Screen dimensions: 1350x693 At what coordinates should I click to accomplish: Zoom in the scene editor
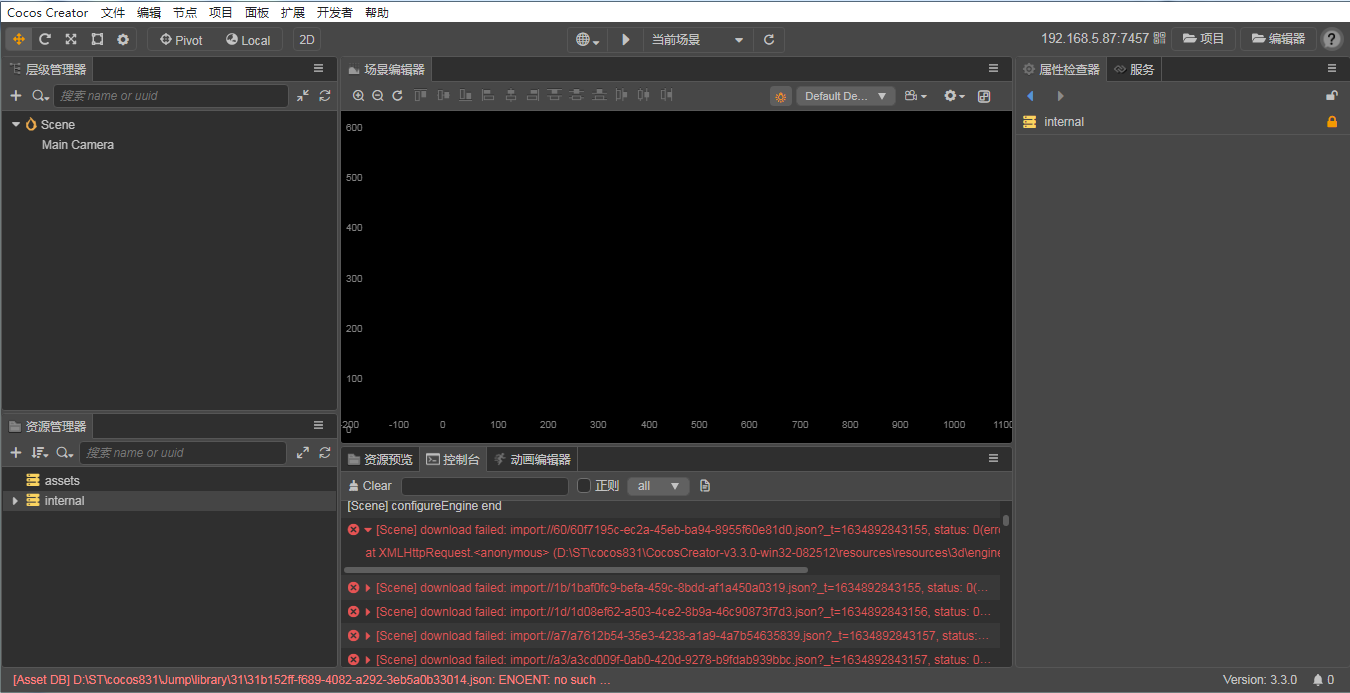click(x=359, y=96)
